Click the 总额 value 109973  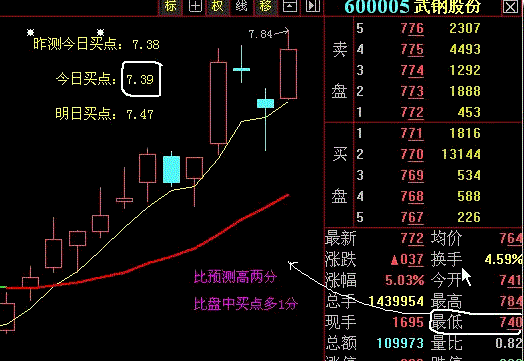[x=400, y=343]
